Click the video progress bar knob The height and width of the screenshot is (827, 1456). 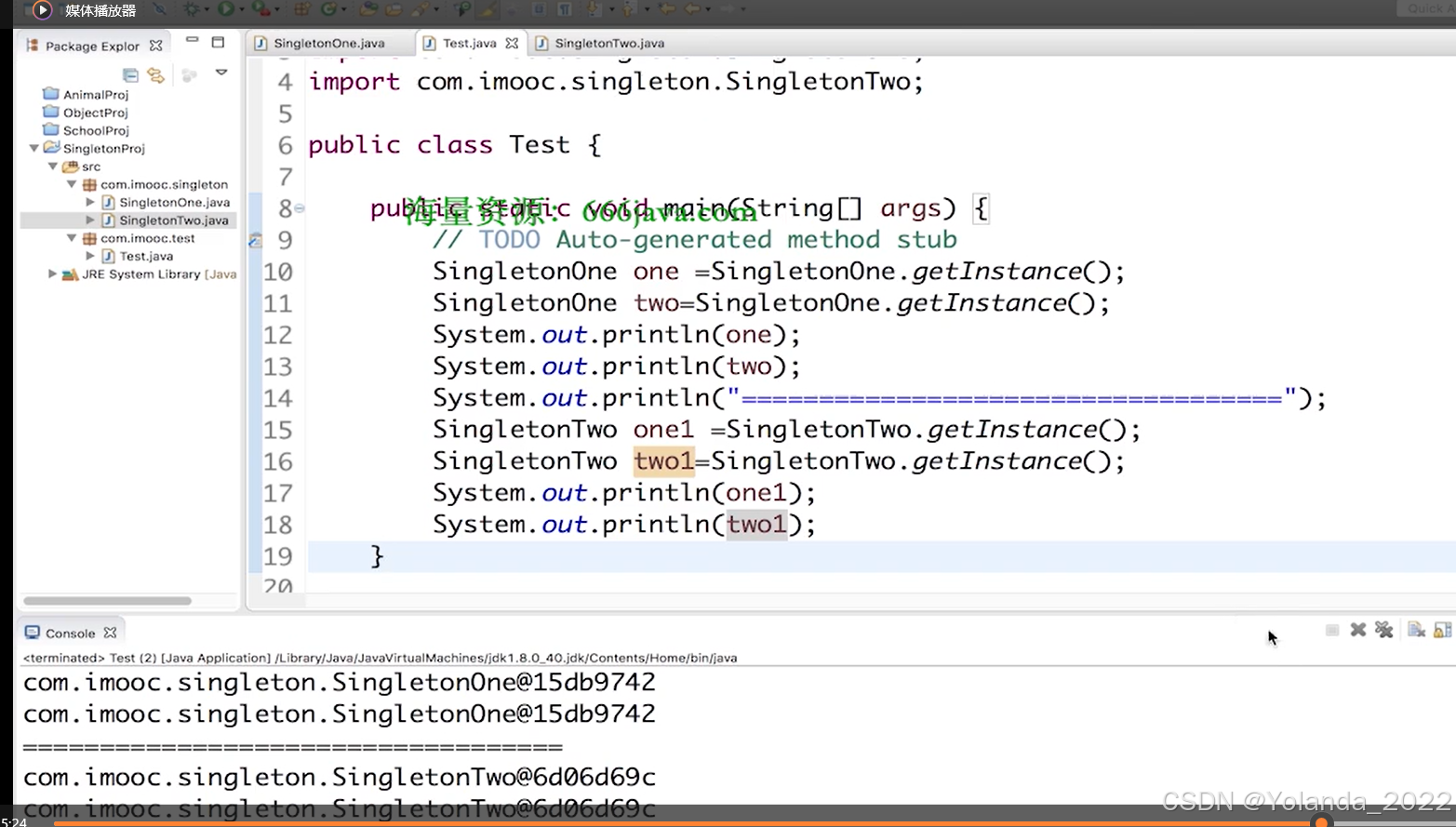[x=1321, y=822]
